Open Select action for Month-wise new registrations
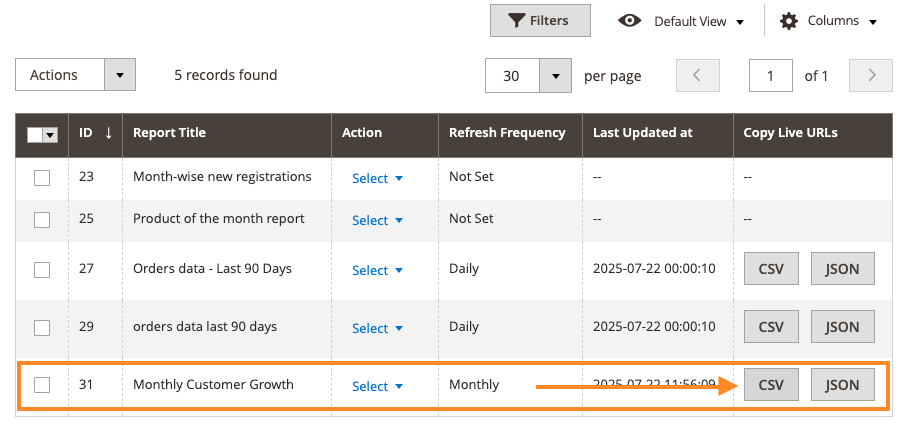Image resolution: width=903 pixels, height=430 pixels. point(377,178)
